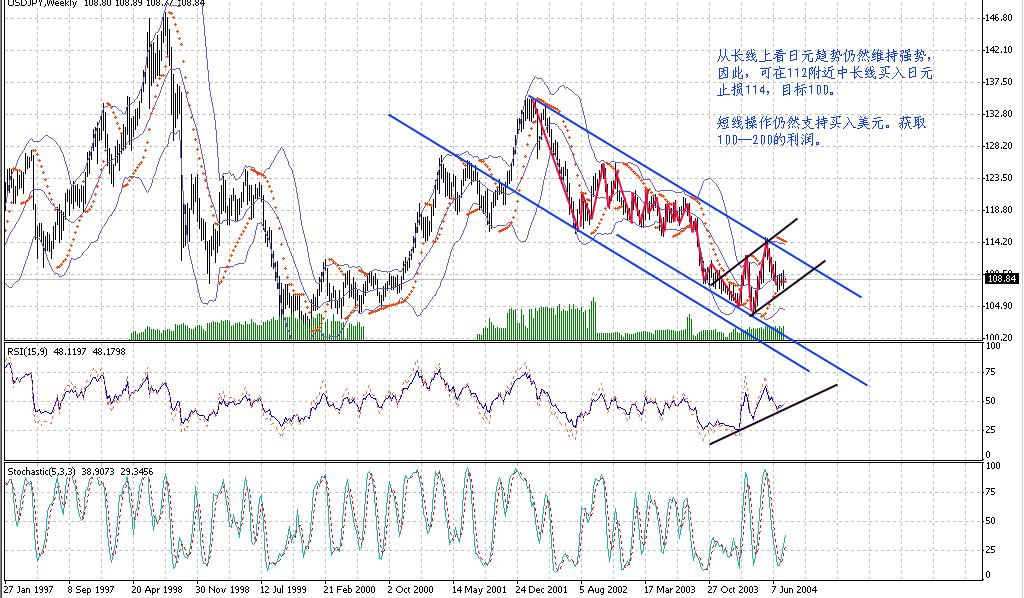Click the 50 level on Stochastic axis

pos(991,521)
